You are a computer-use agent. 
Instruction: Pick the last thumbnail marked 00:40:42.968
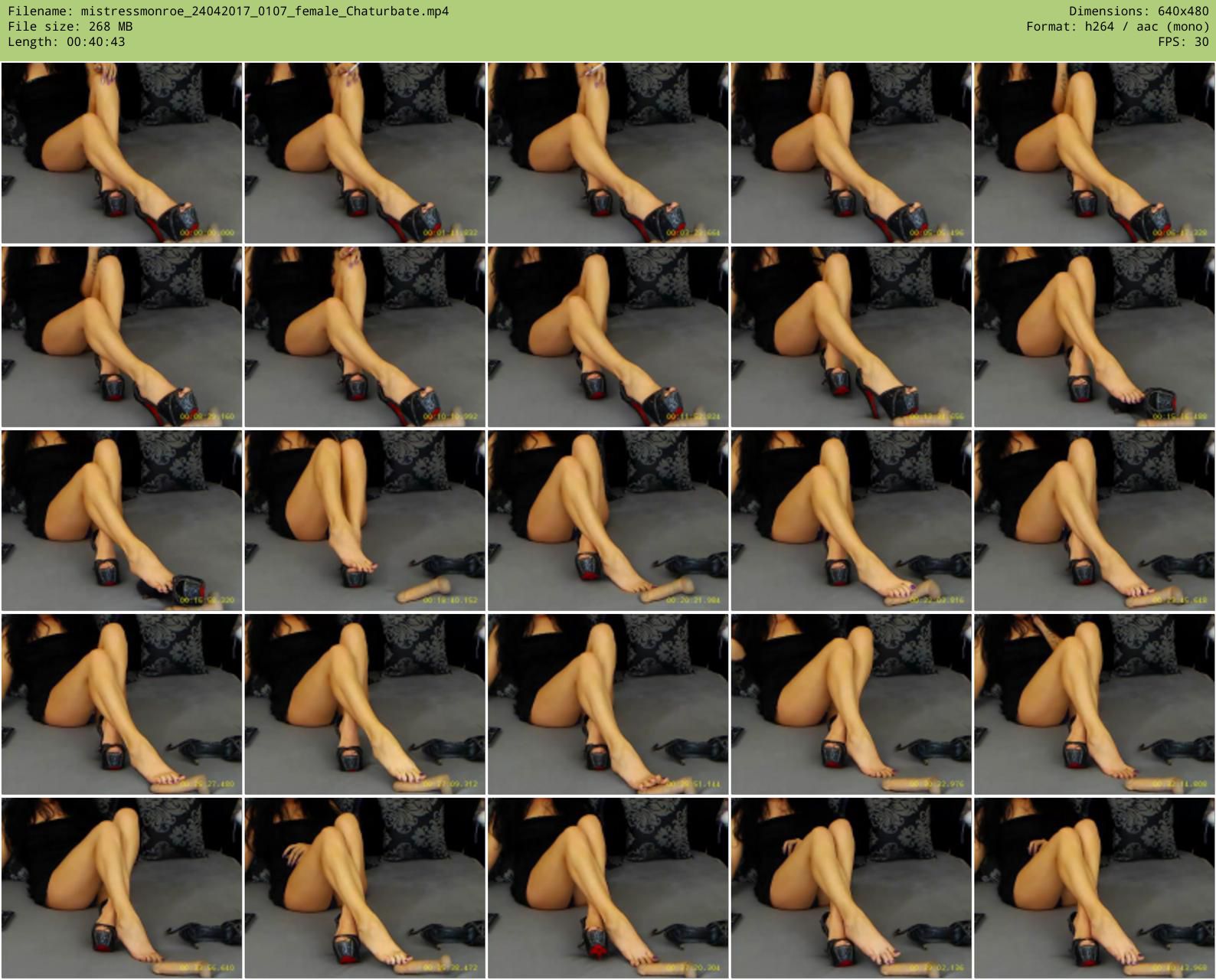[1094, 888]
